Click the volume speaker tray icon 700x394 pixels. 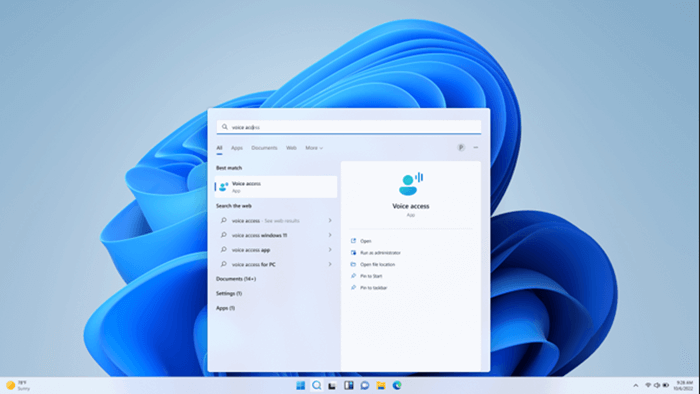pos(657,386)
